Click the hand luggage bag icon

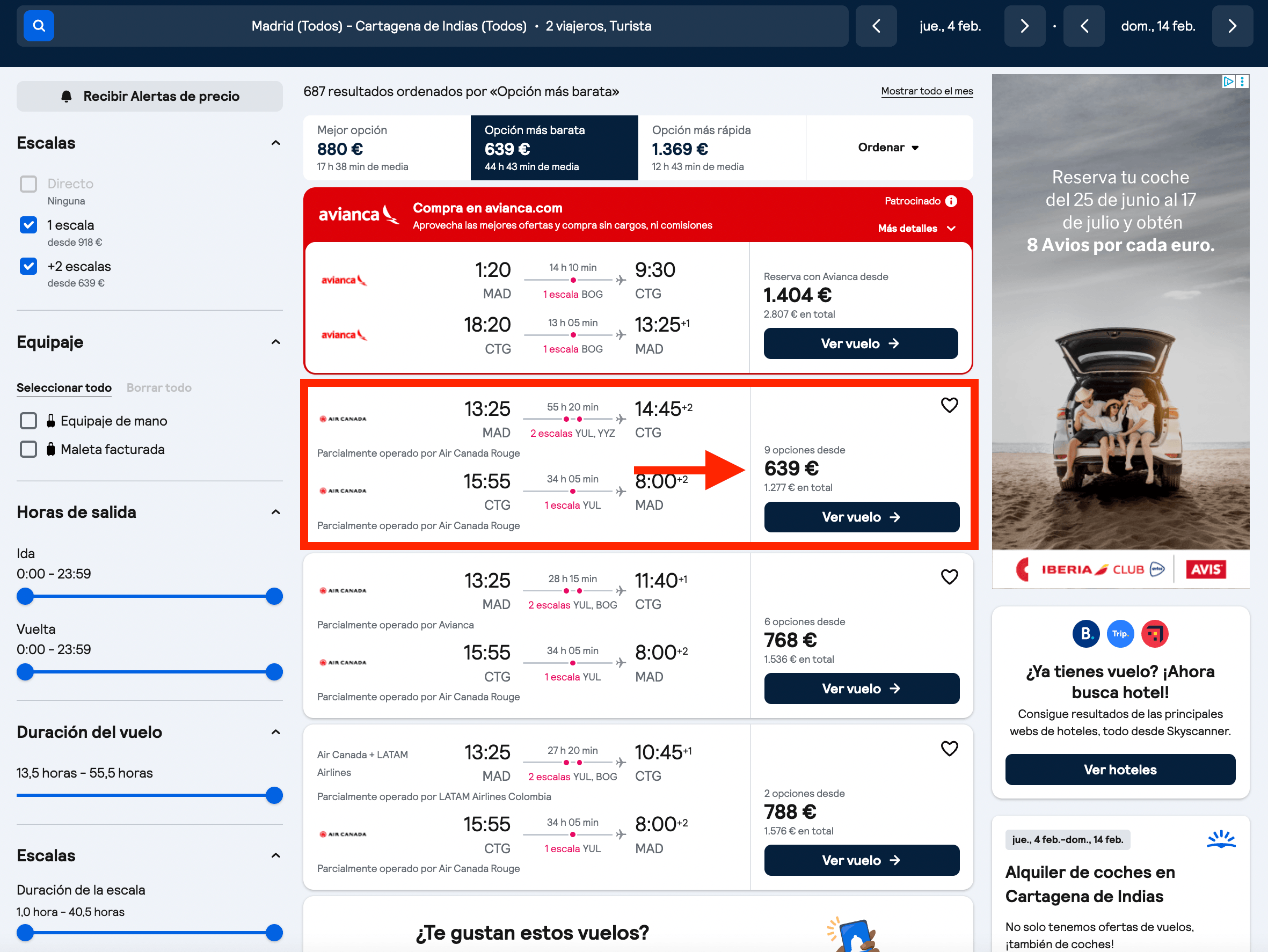(50, 421)
